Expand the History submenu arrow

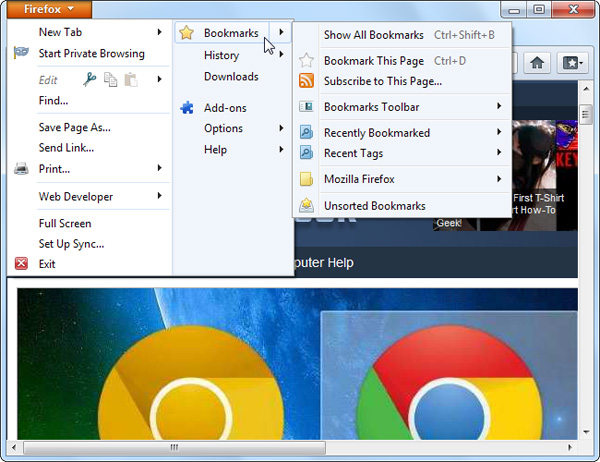(x=281, y=54)
